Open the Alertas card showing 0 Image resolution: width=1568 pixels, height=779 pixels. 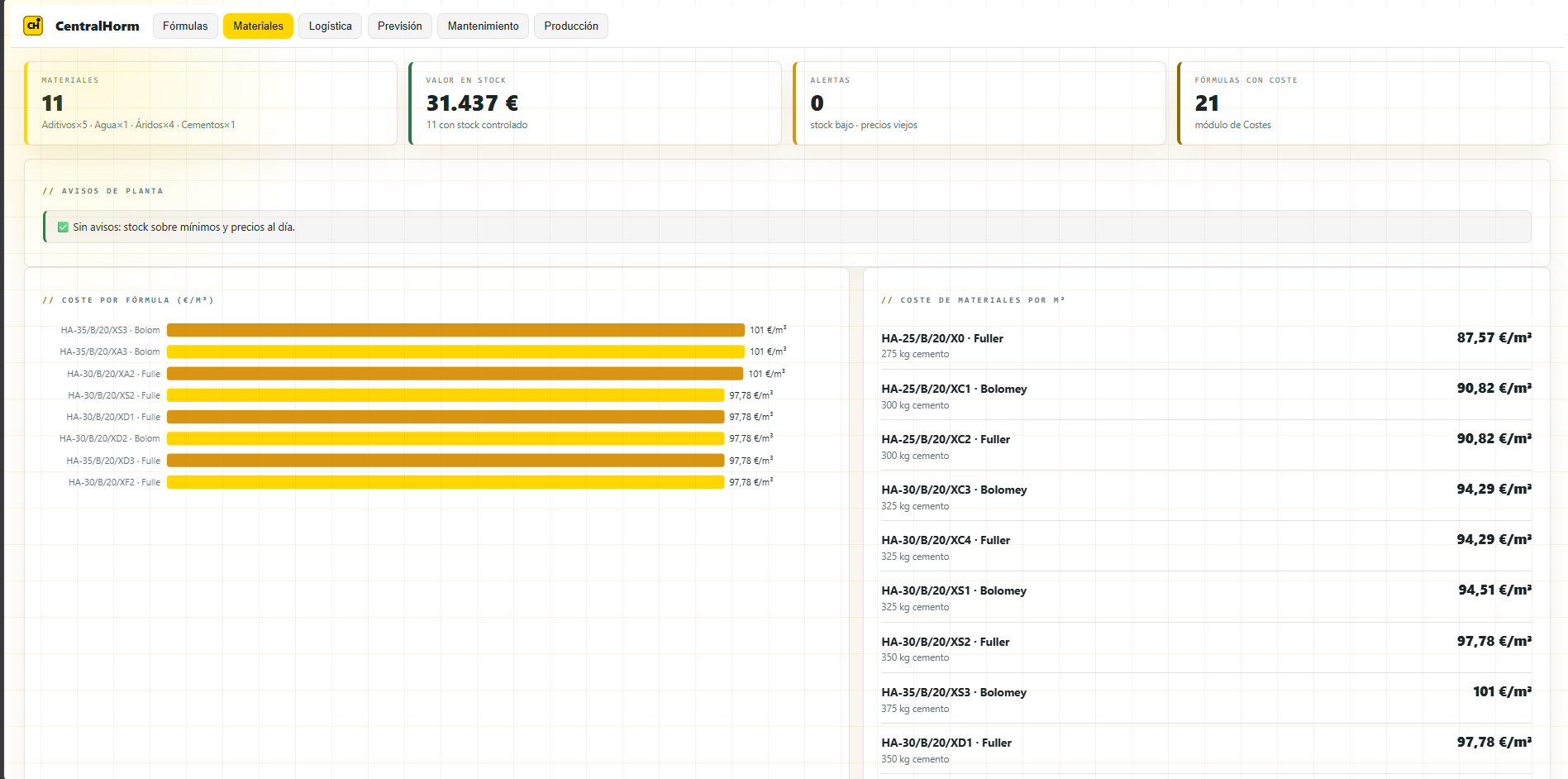(979, 103)
